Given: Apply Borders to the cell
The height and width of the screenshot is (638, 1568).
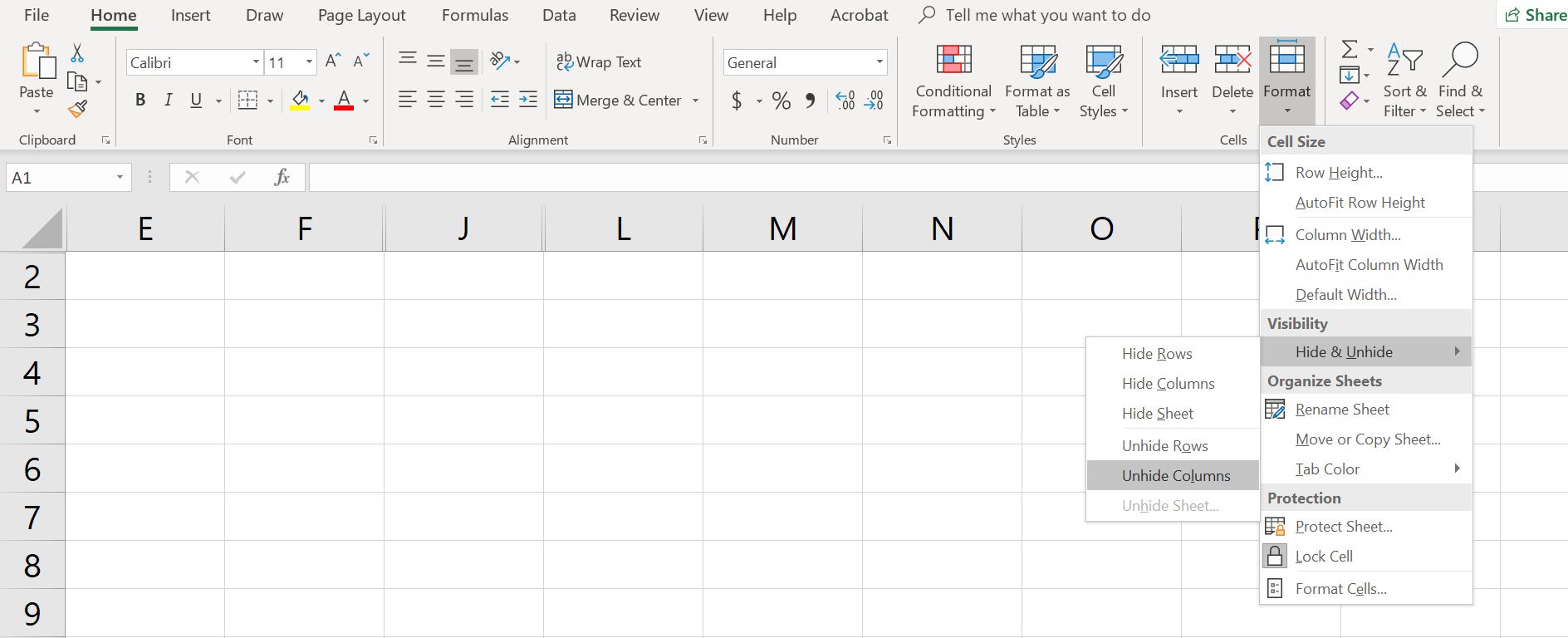Looking at the screenshot, I should pos(247,101).
